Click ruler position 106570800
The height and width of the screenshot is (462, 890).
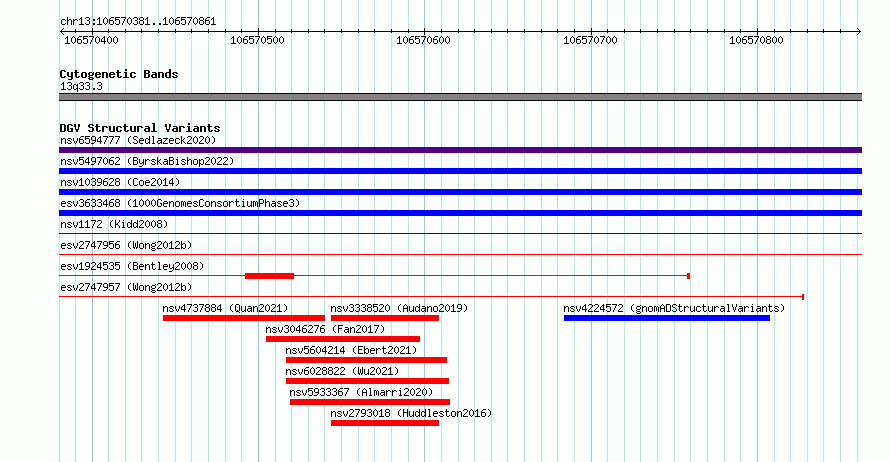[756, 40]
